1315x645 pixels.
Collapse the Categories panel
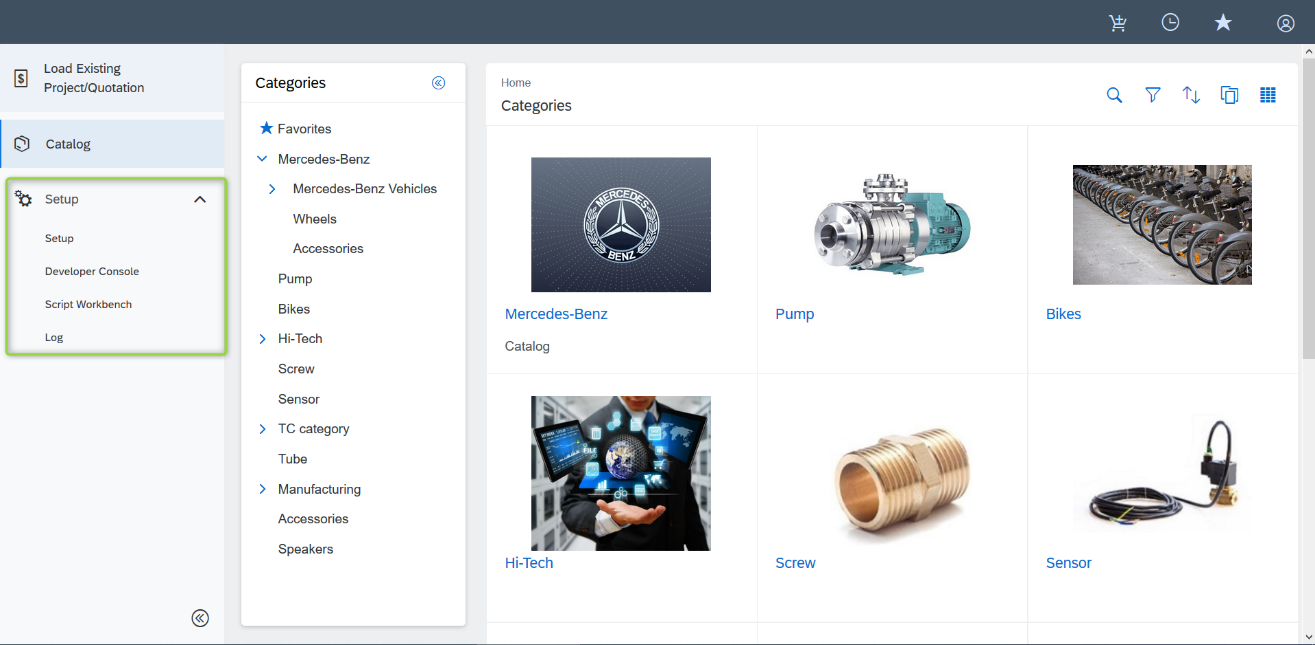pos(438,83)
